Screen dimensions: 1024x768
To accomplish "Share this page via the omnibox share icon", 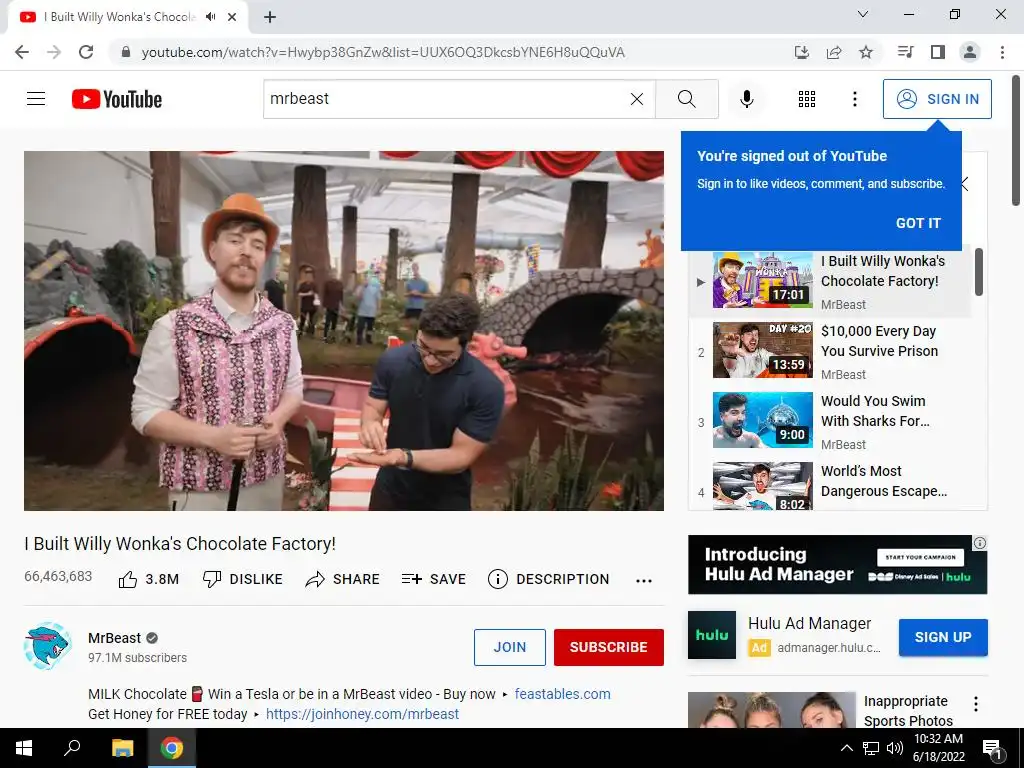I will pyautogui.click(x=833, y=52).
